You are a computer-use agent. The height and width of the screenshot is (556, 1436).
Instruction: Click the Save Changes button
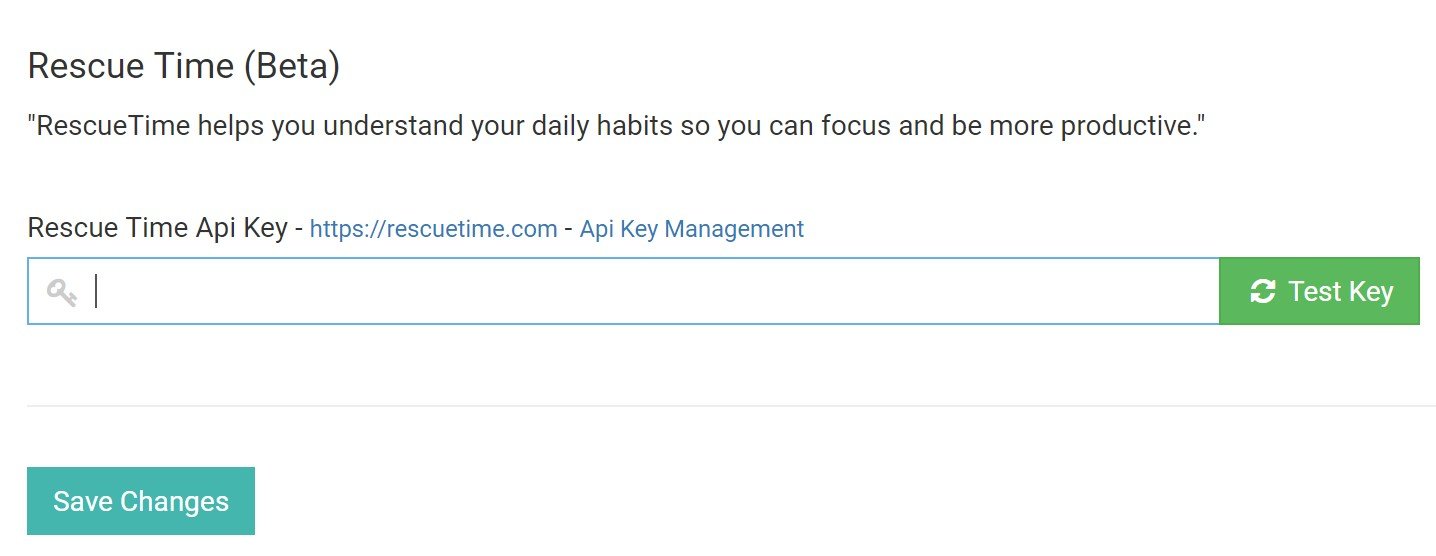tap(141, 501)
